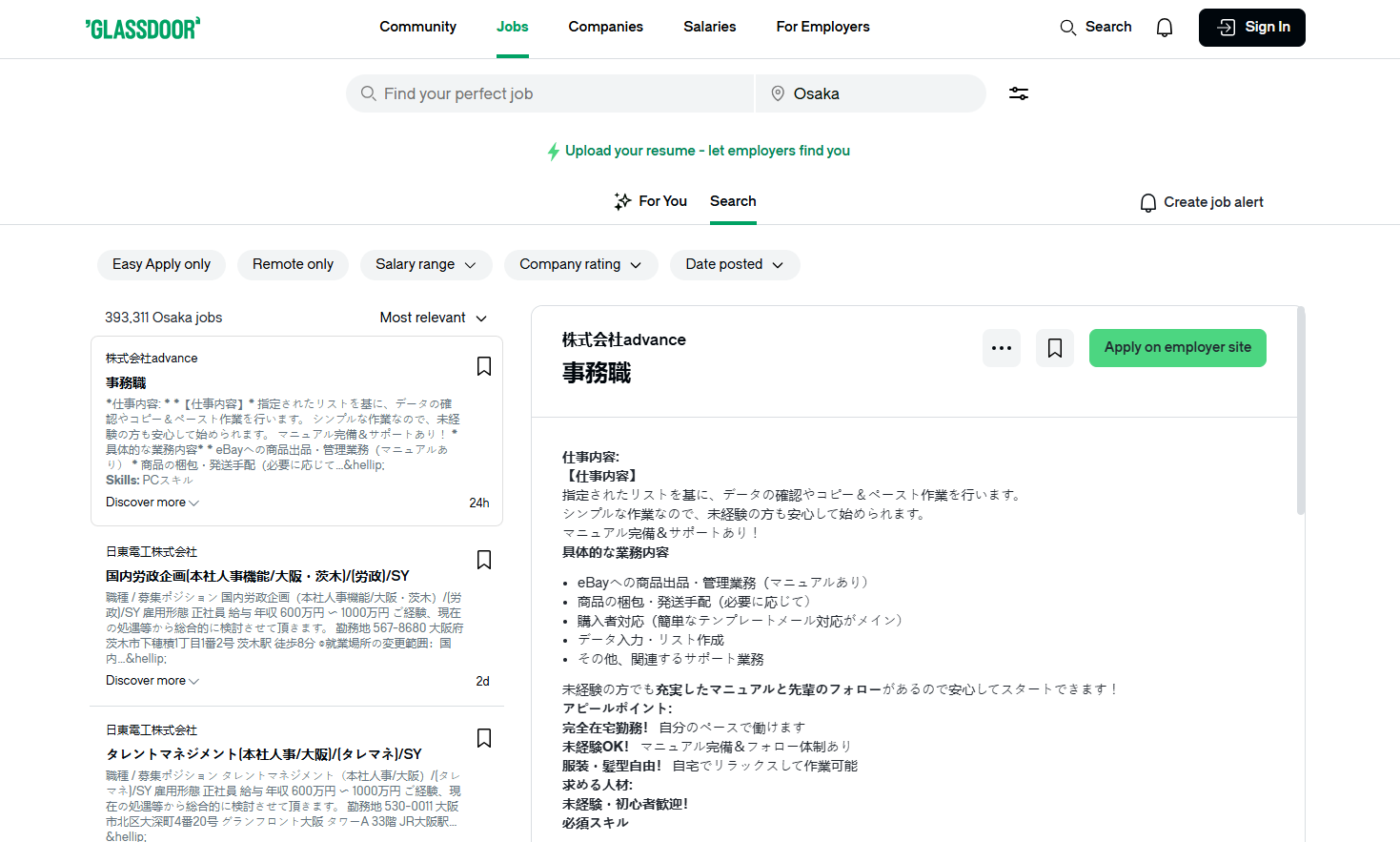Click the lightning bolt resume icon

tap(553, 152)
